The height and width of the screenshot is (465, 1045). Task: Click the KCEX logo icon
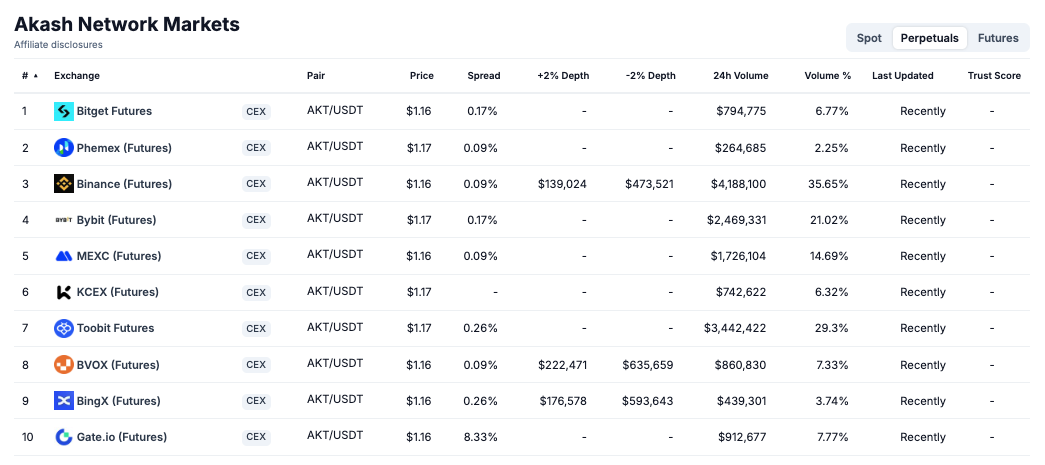[64, 292]
